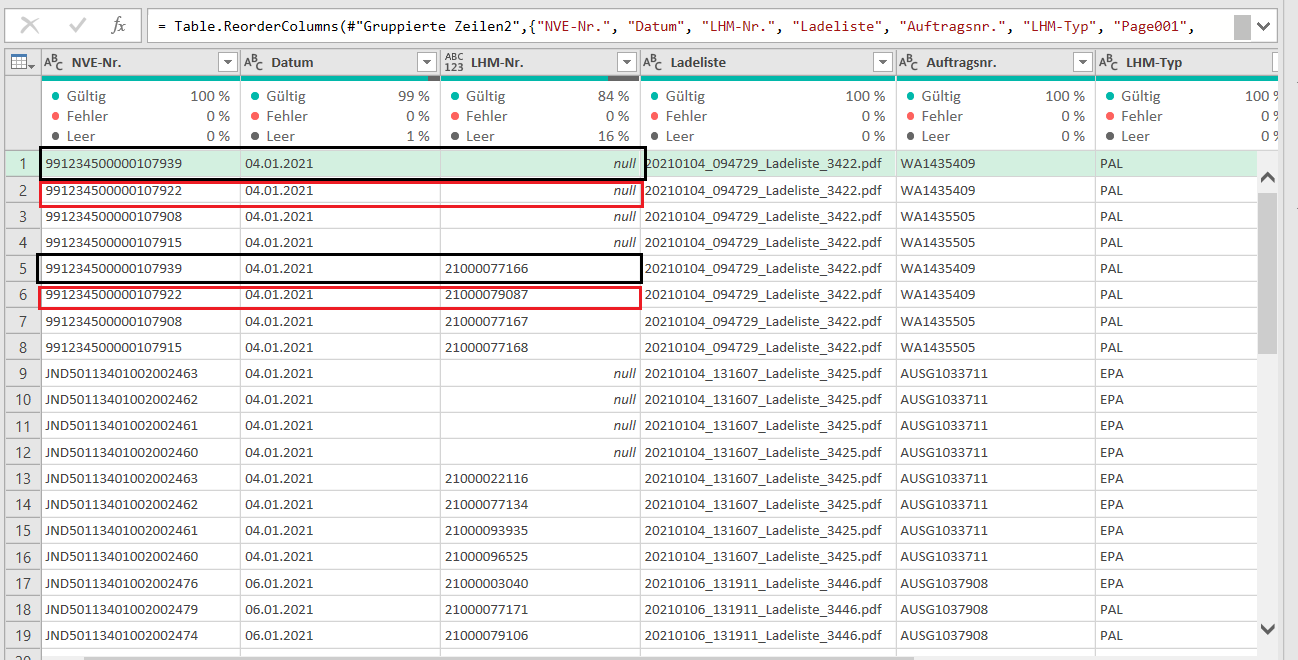Change data type icon of LHM-Typ column
This screenshot has width=1298, height=660.
tap(1109, 62)
